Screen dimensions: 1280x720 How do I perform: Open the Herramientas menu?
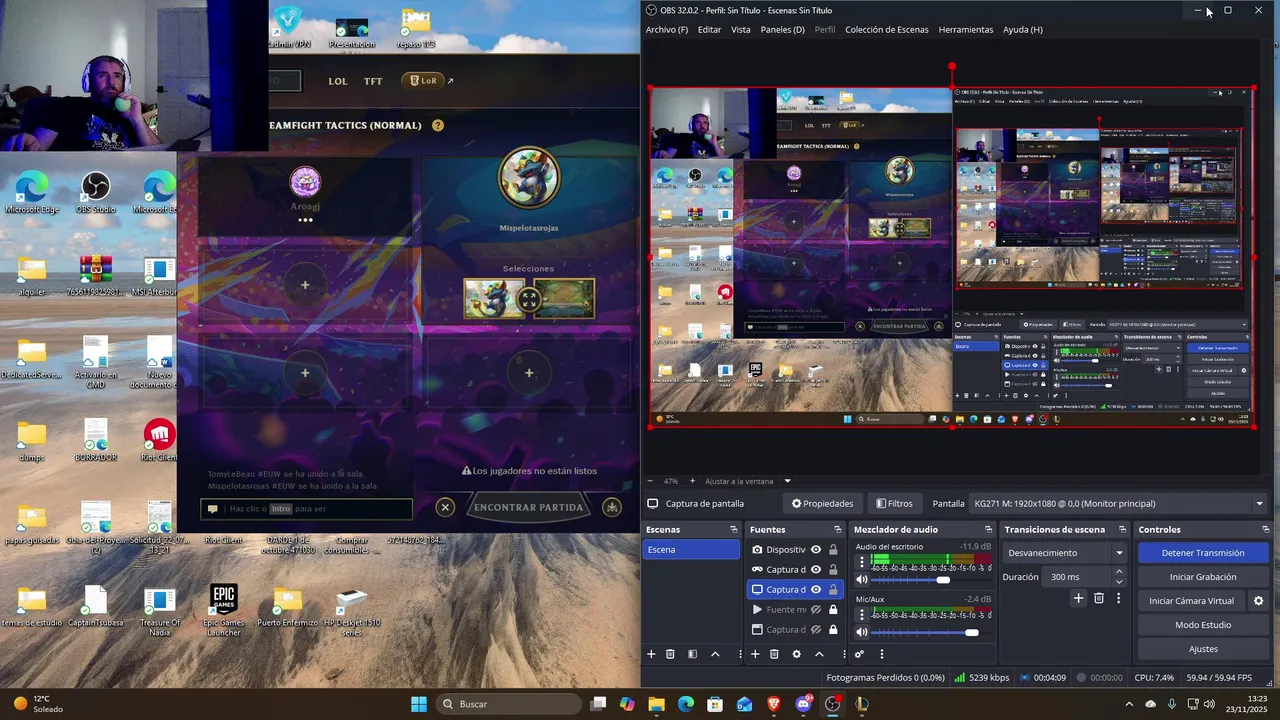(966, 30)
